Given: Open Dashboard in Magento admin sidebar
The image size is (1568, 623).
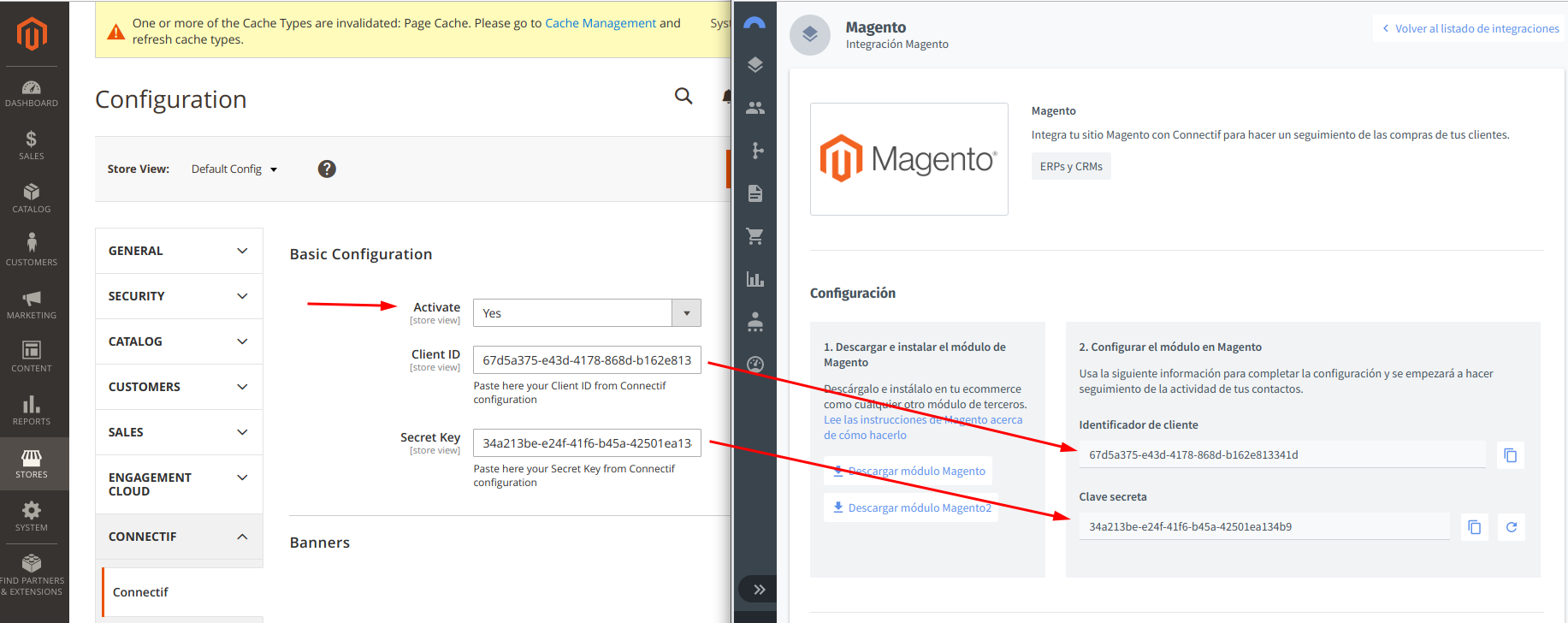Looking at the screenshot, I should (32, 93).
